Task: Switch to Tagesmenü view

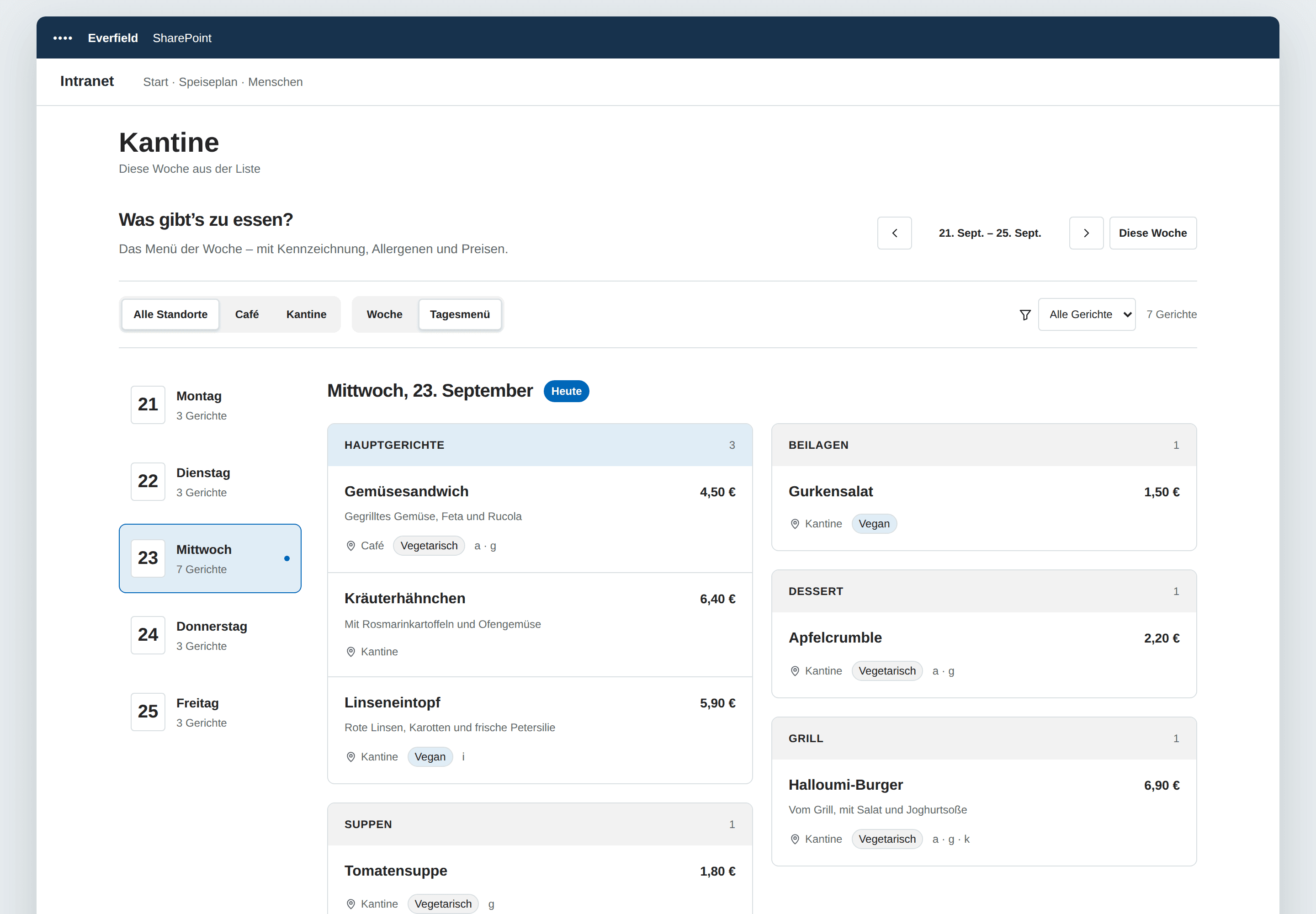Action: 460,314
